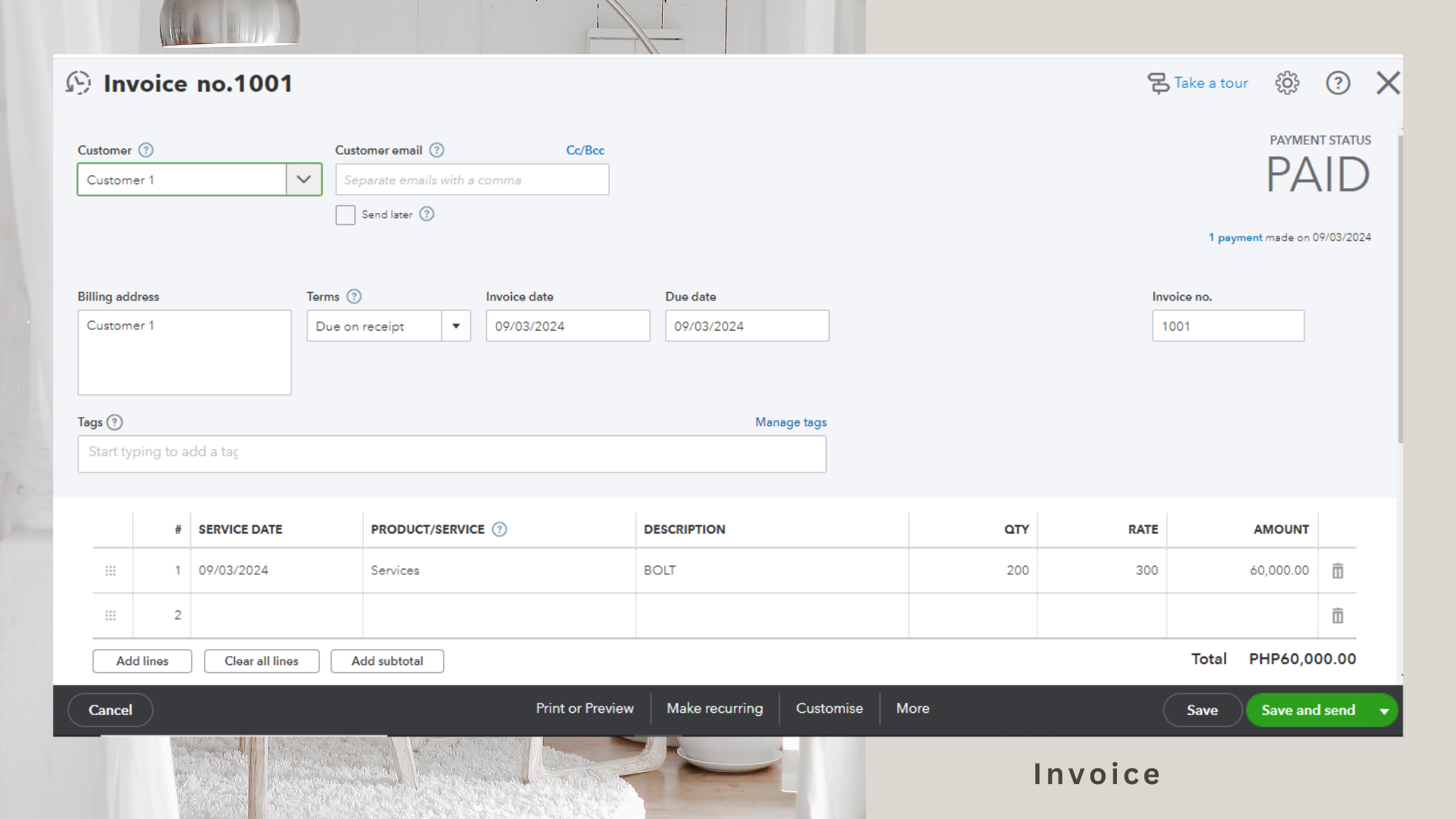Viewport: 1456px width, 819px height.
Task: Click the Invoice date field
Action: (x=567, y=326)
